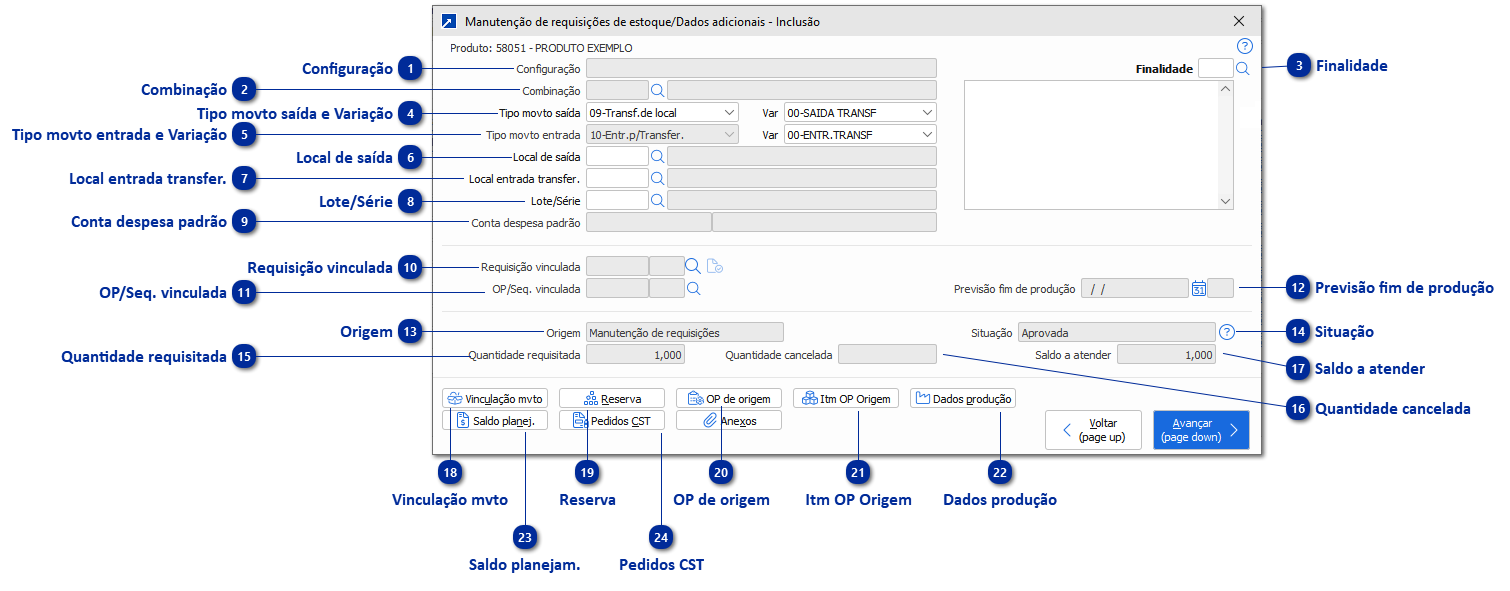Click the Vinculação mvto button
This screenshot has width=1510, height=591.
click(495, 398)
